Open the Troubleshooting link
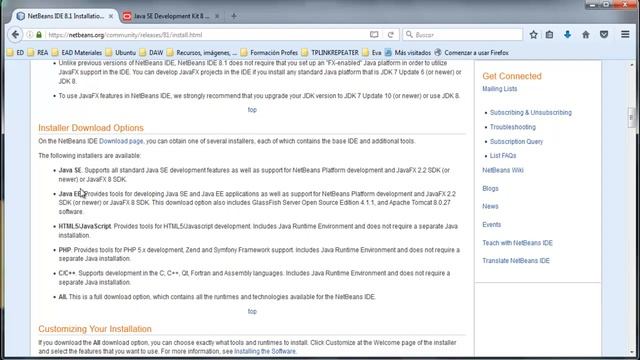The image size is (640, 360). pos(513,127)
